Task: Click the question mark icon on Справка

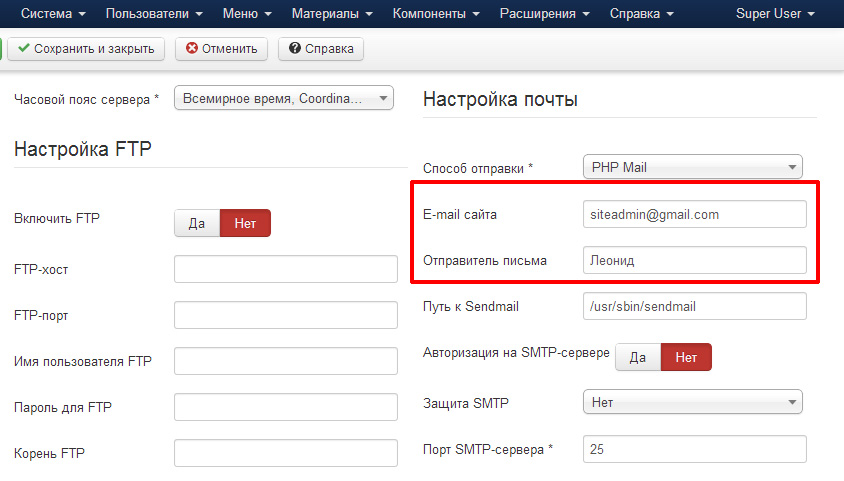Action: [x=295, y=48]
